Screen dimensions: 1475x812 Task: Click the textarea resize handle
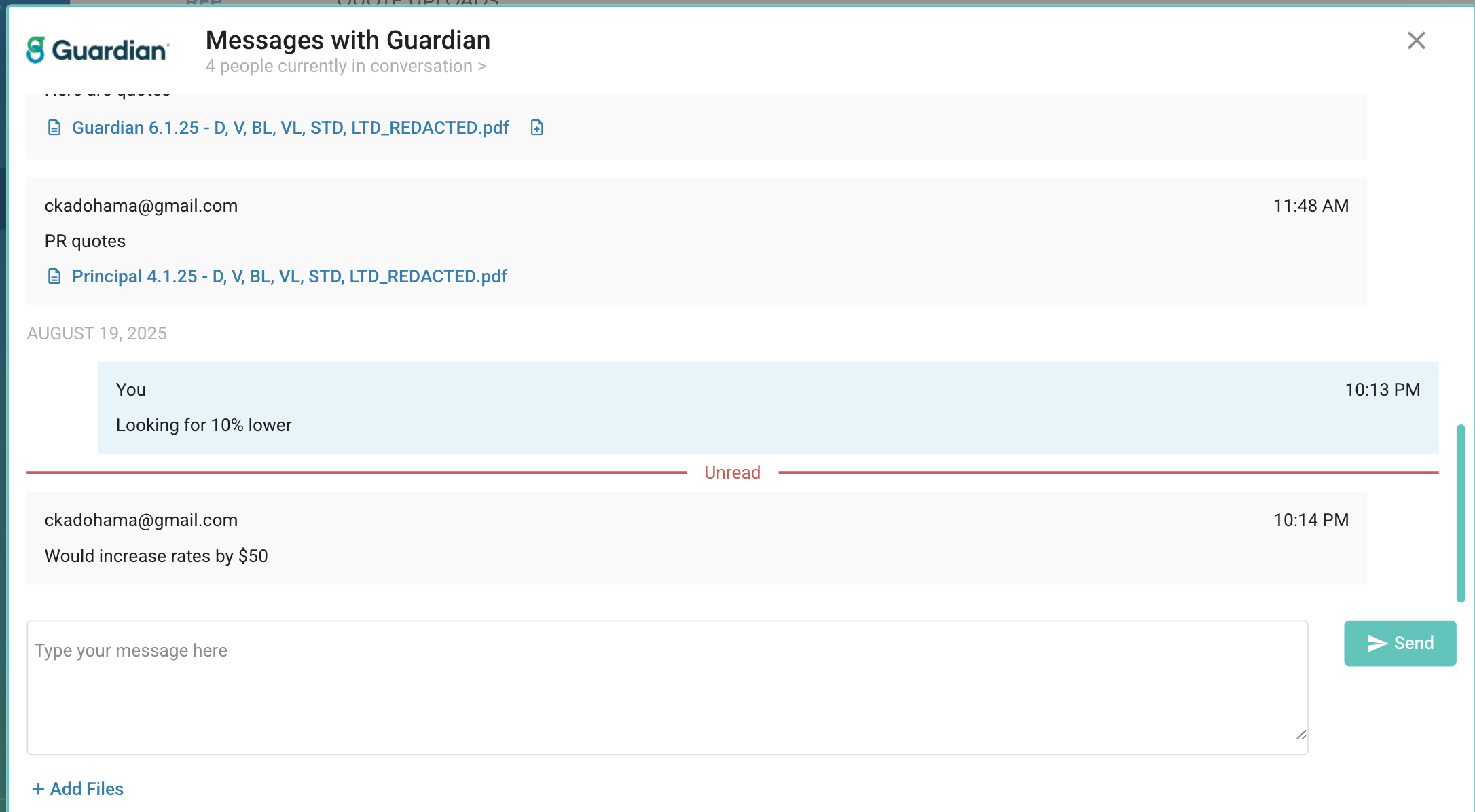pyautogui.click(x=1300, y=735)
